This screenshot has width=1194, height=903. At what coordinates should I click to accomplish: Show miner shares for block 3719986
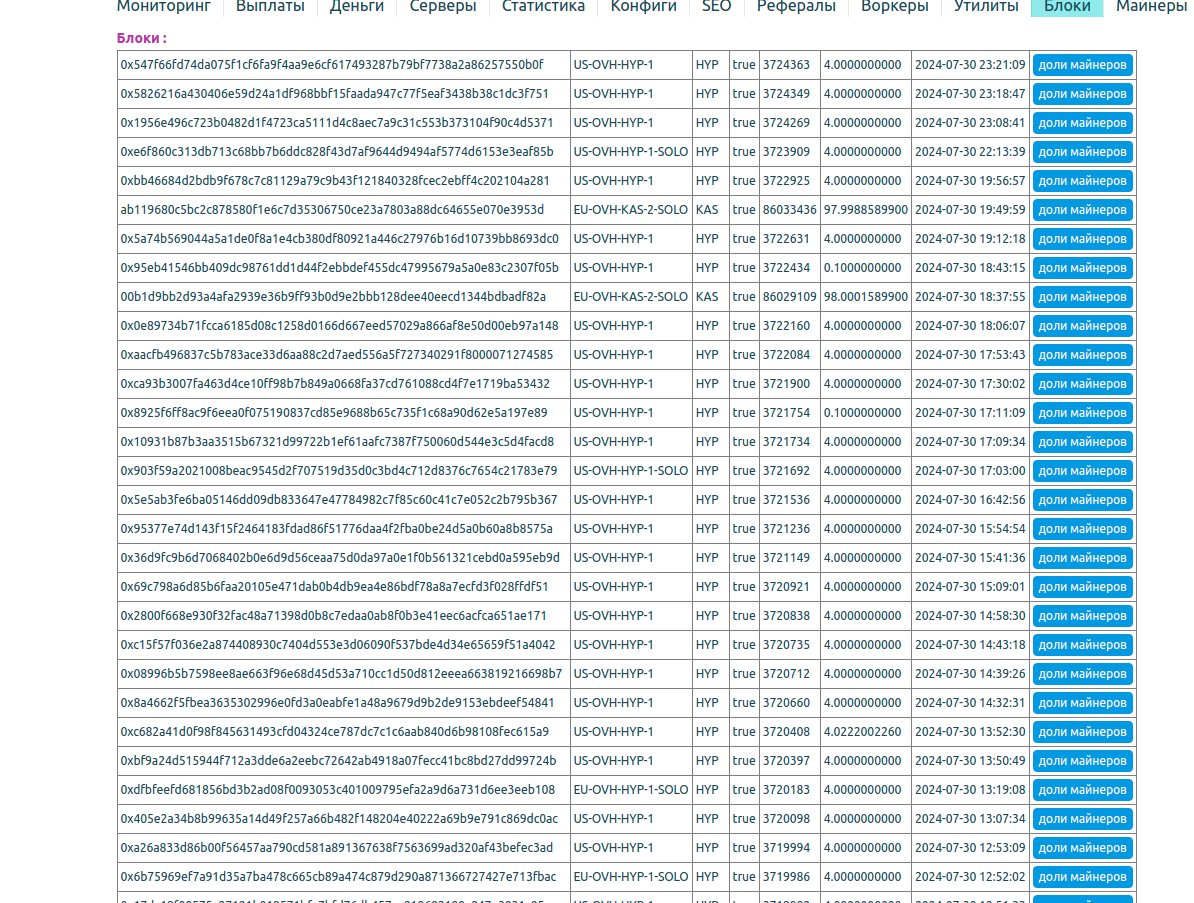(1082, 877)
